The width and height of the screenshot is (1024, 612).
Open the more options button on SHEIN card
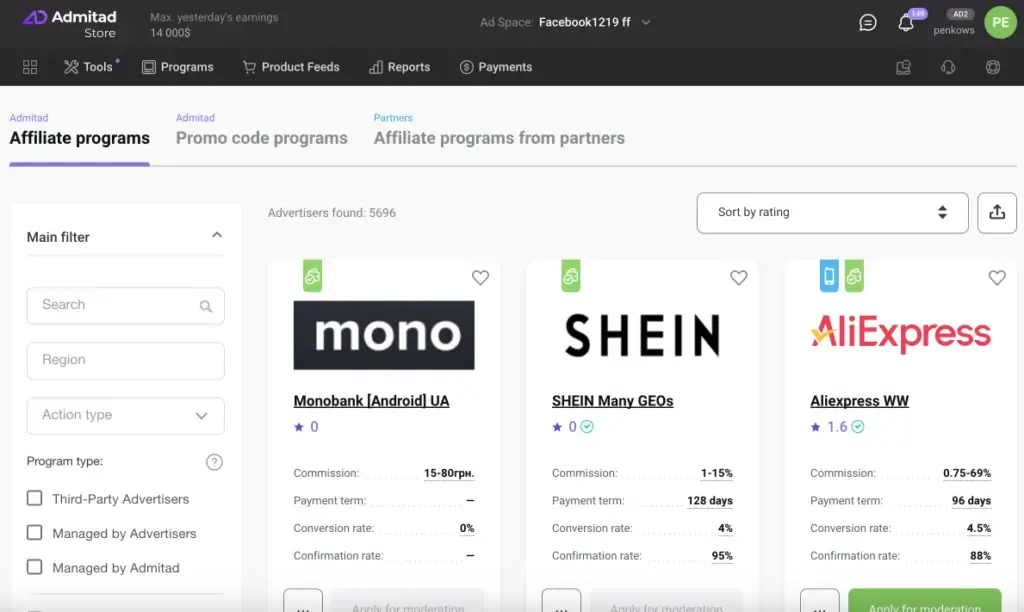561,601
